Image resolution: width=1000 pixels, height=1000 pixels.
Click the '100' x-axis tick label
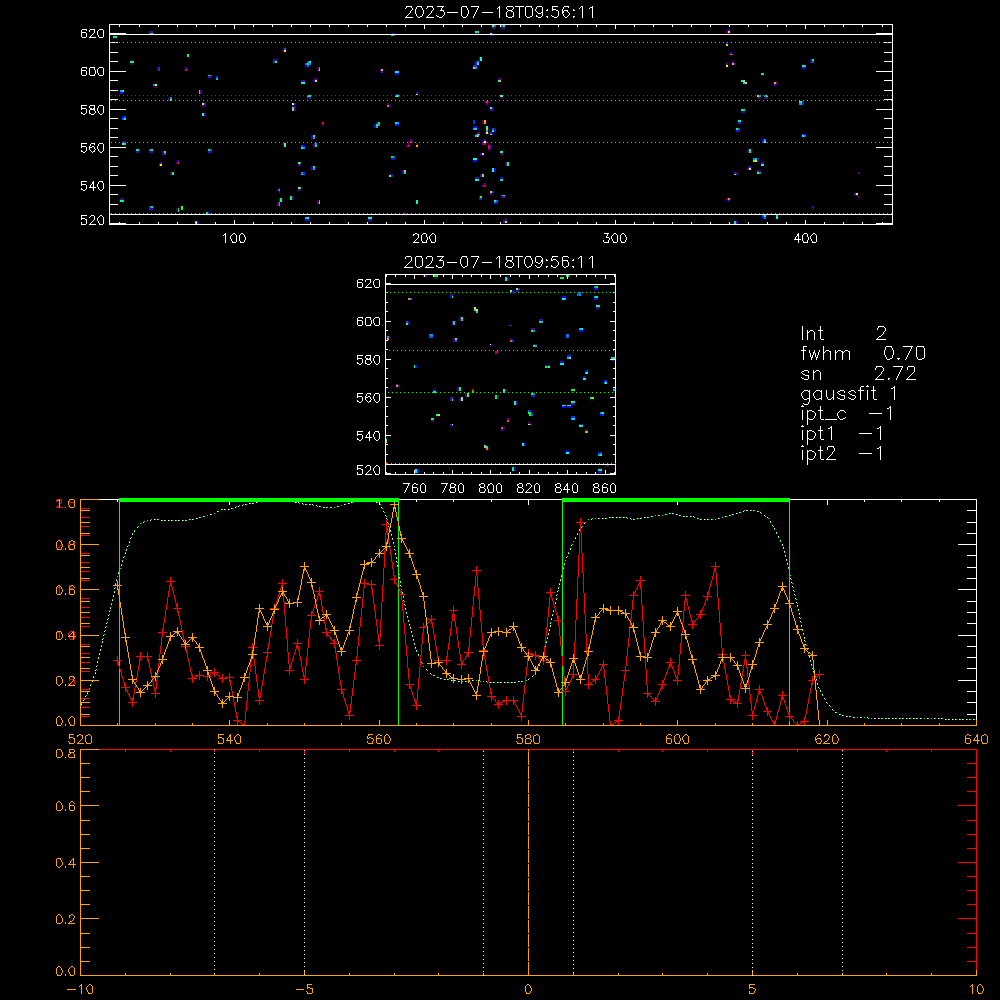click(x=234, y=239)
